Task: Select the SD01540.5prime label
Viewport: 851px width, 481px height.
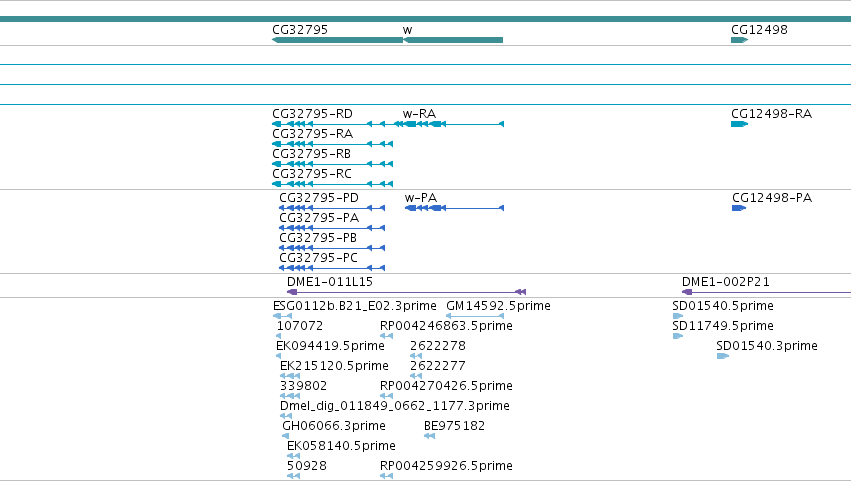Action: (723, 306)
